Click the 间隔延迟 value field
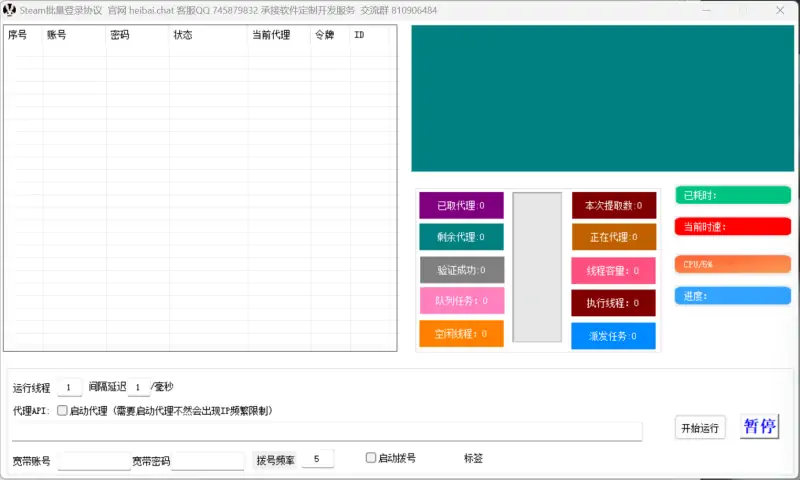Viewport: 800px width, 480px height. click(139, 387)
